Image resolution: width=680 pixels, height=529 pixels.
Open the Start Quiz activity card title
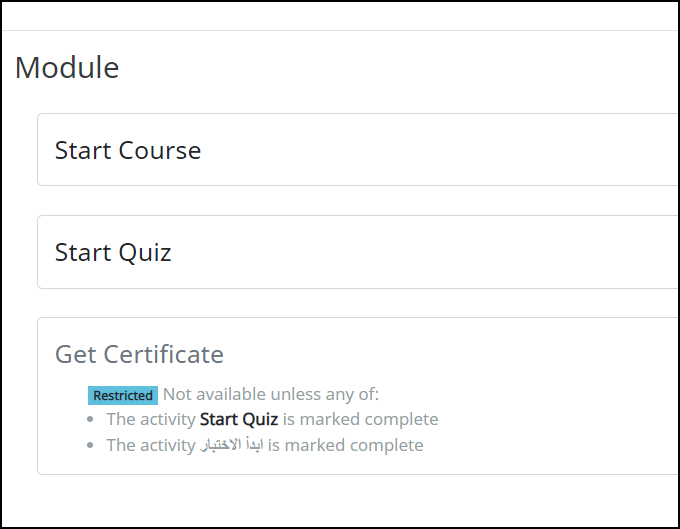pos(113,252)
